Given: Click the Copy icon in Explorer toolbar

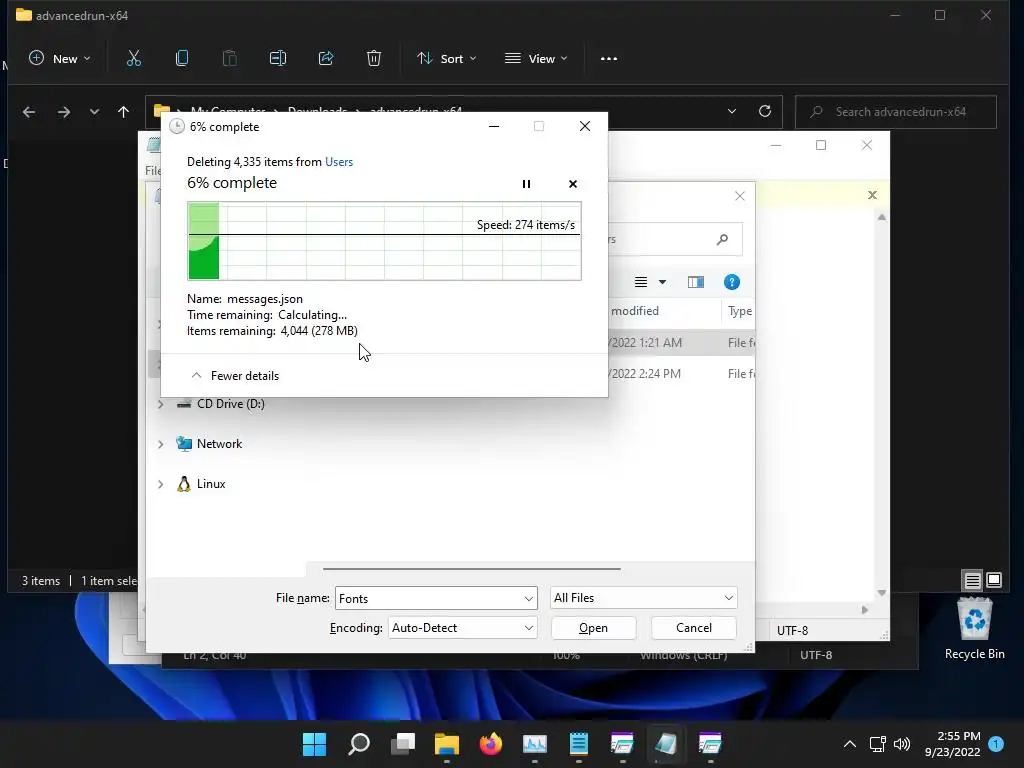Looking at the screenshot, I should click(182, 58).
